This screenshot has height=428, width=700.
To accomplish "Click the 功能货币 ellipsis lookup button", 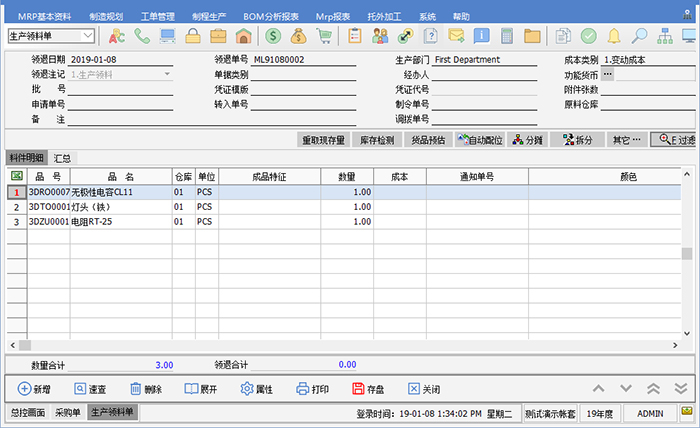I will pyautogui.click(x=607, y=75).
